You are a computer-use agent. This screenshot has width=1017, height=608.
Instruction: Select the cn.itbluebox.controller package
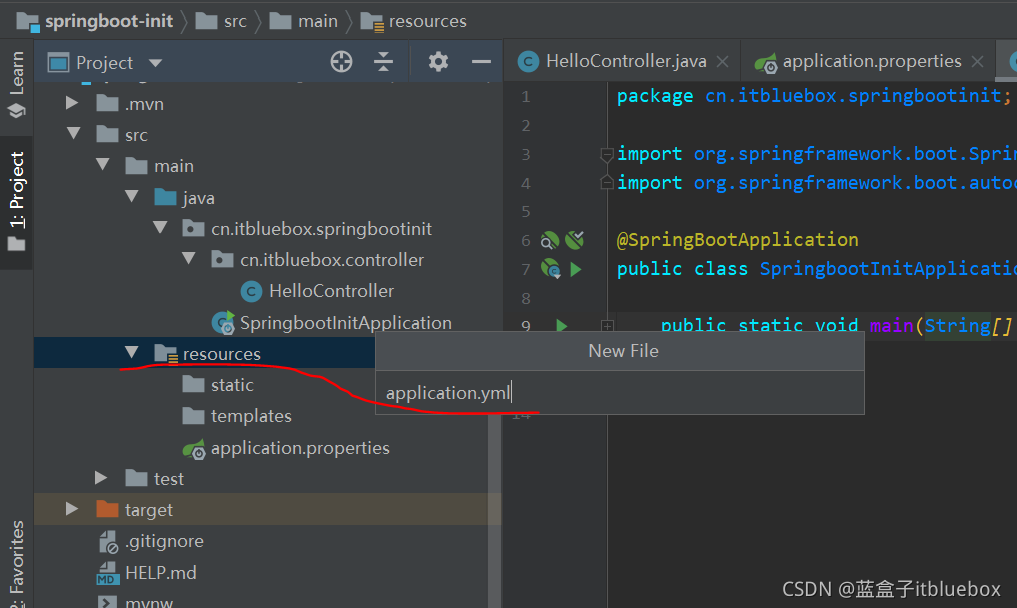(318, 260)
